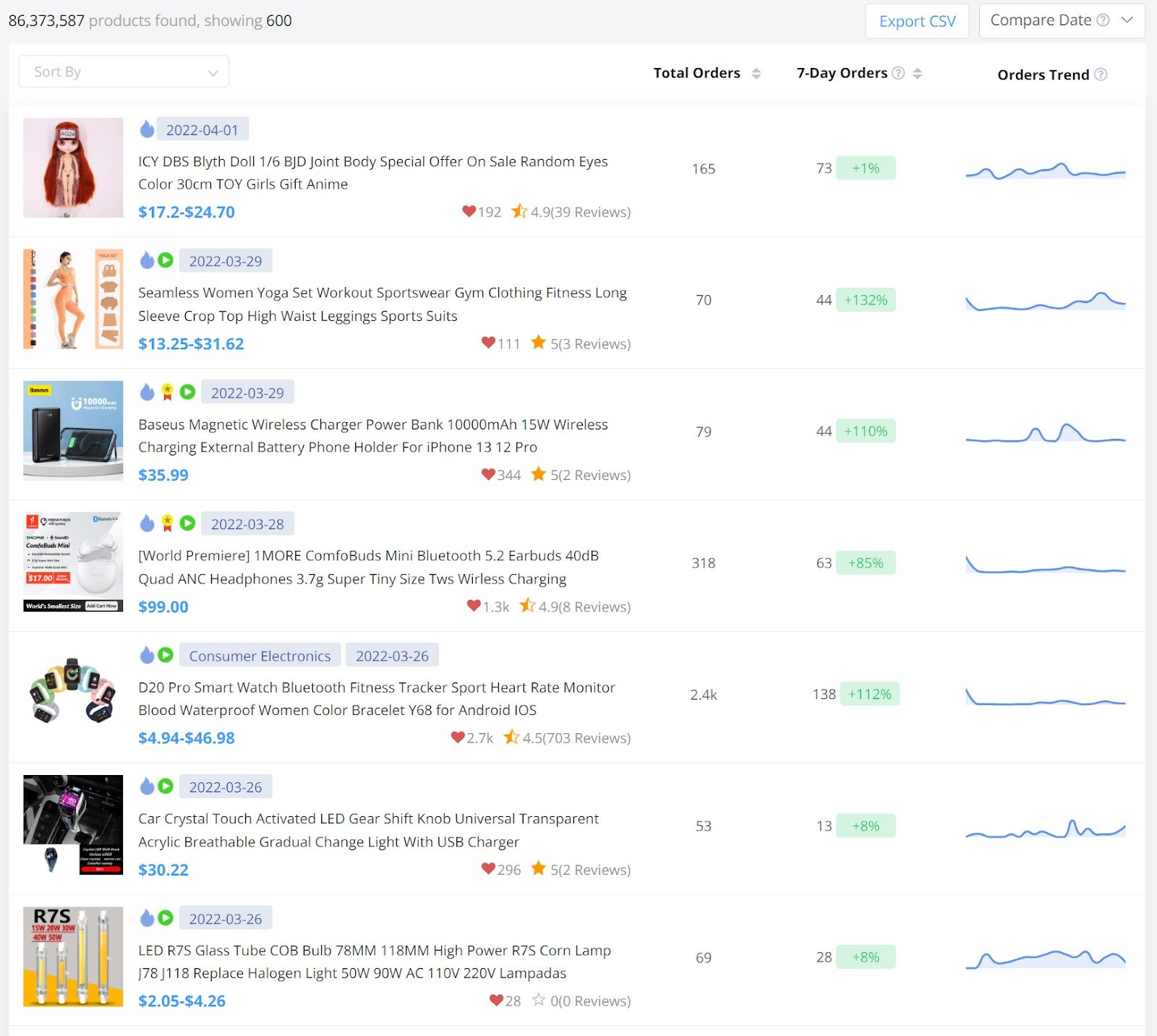
Task: Click the star rating icon on the ComfoBuds listing
Action: pos(528,607)
